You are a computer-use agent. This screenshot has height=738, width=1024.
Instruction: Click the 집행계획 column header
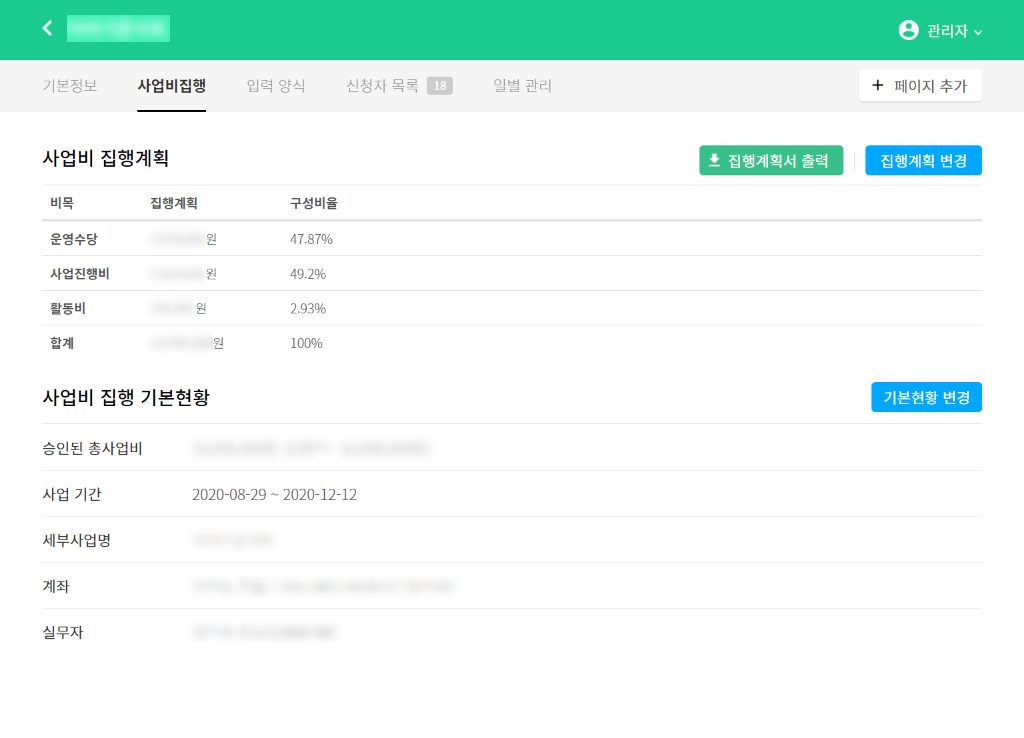click(174, 203)
